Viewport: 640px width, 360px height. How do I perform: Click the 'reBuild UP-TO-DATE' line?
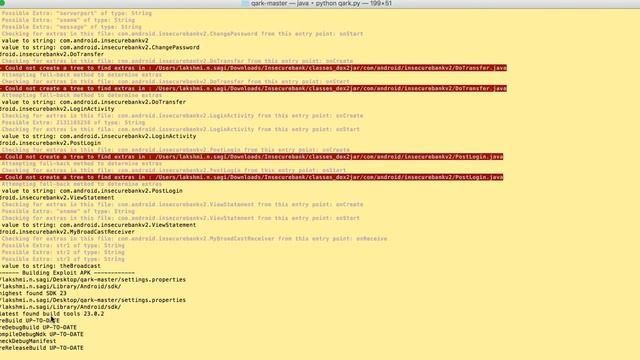click(30, 320)
